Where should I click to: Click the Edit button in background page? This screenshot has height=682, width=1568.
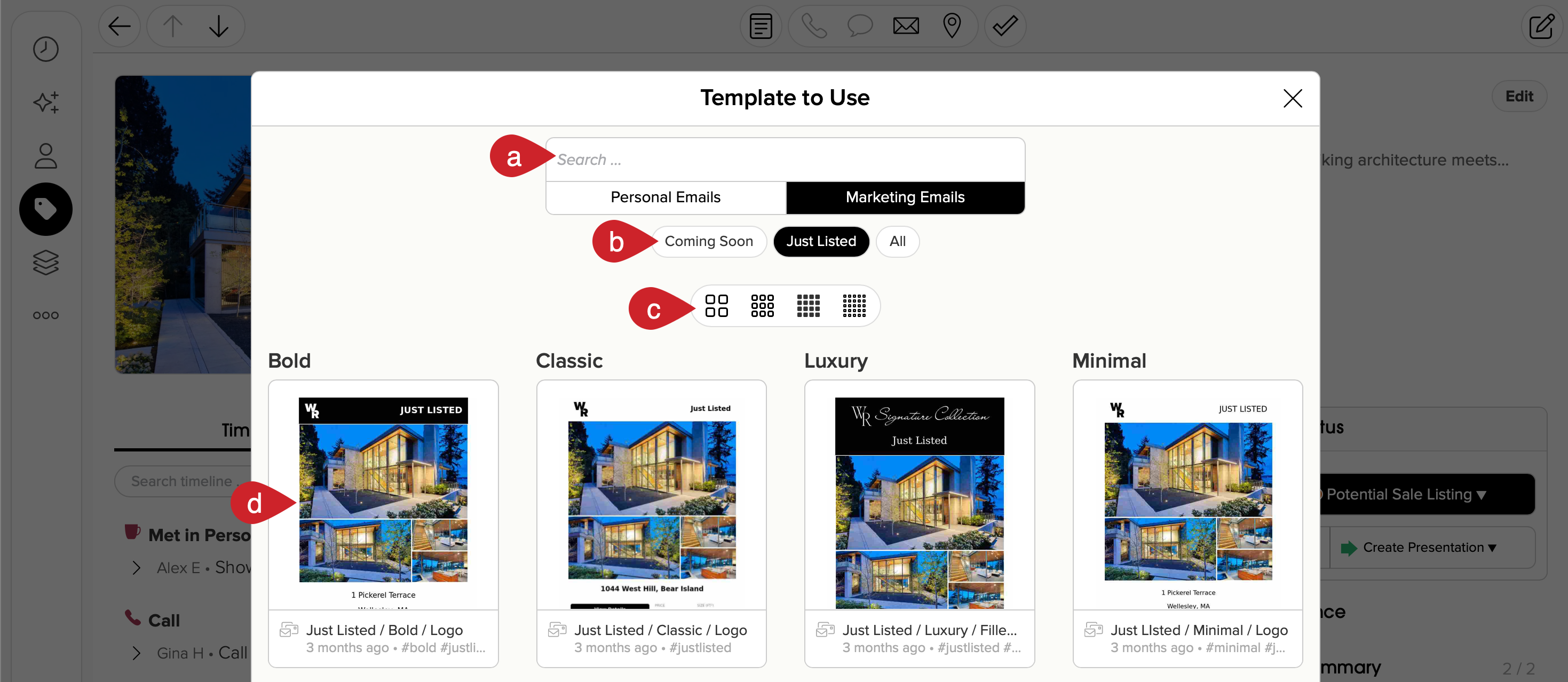1519,96
